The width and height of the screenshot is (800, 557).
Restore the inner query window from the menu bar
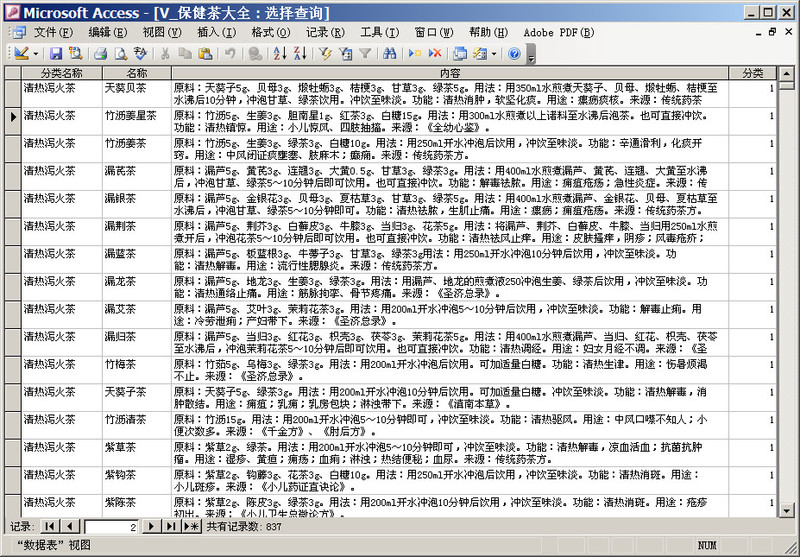click(x=772, y=32)
